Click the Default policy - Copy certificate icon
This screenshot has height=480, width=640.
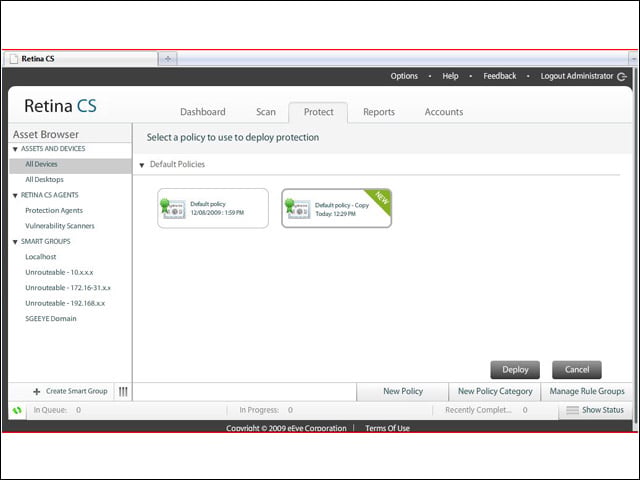297,209
